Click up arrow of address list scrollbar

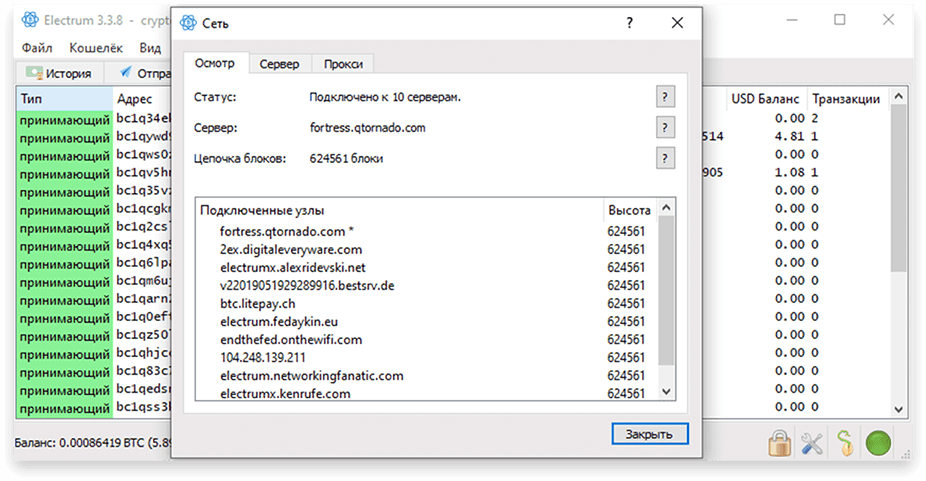click(898, 96)
